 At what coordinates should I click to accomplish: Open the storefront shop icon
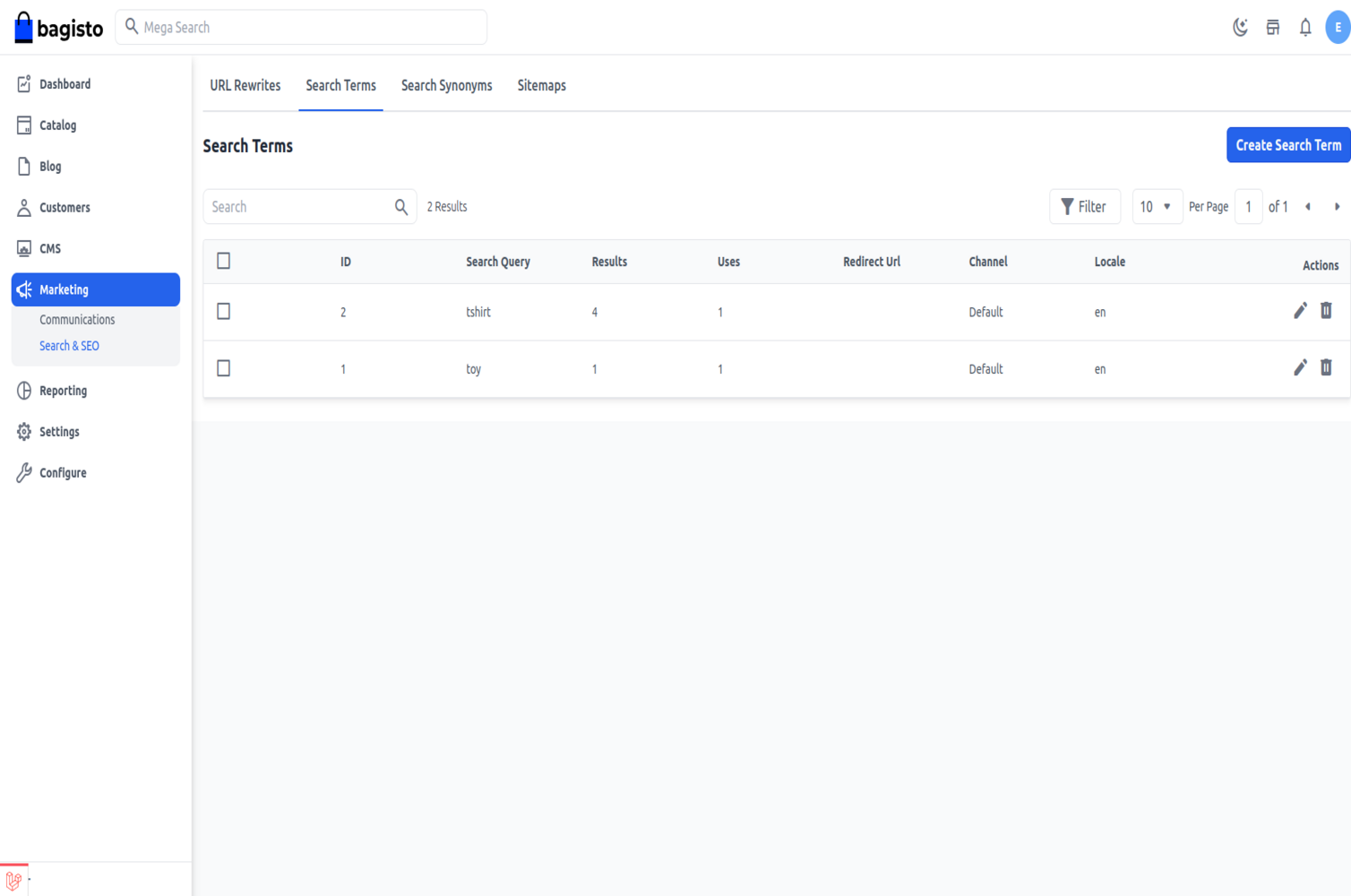(1272, 28)
